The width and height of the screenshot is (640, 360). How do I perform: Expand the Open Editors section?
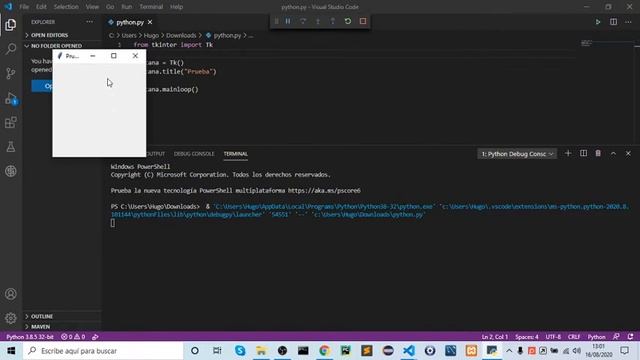point(62,35)
